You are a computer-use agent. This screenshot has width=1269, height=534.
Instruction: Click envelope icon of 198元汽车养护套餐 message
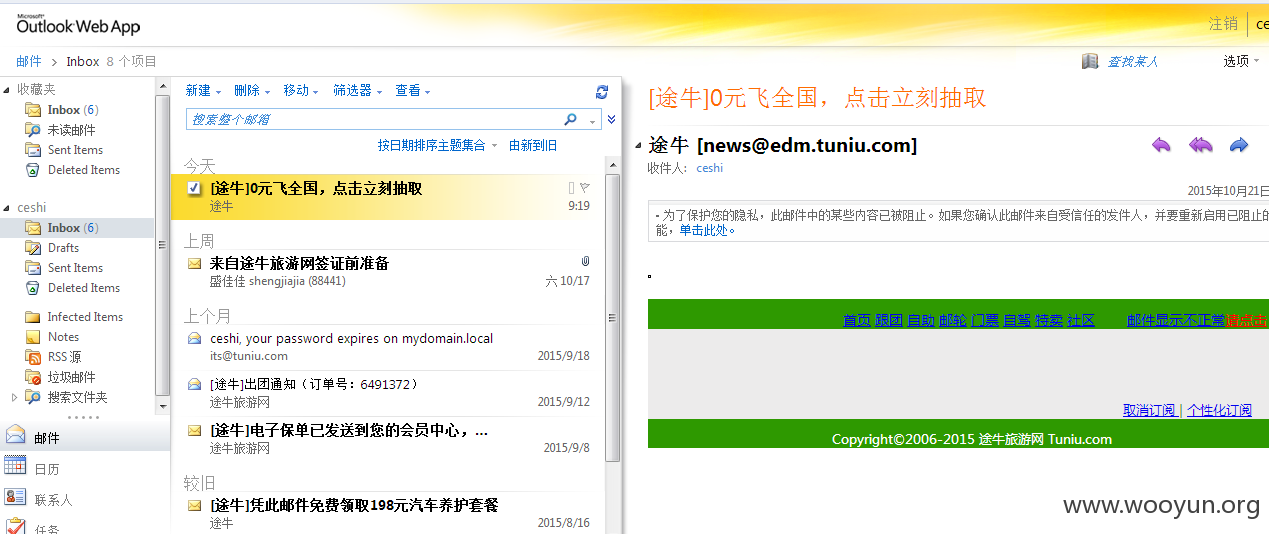(194, 505)
